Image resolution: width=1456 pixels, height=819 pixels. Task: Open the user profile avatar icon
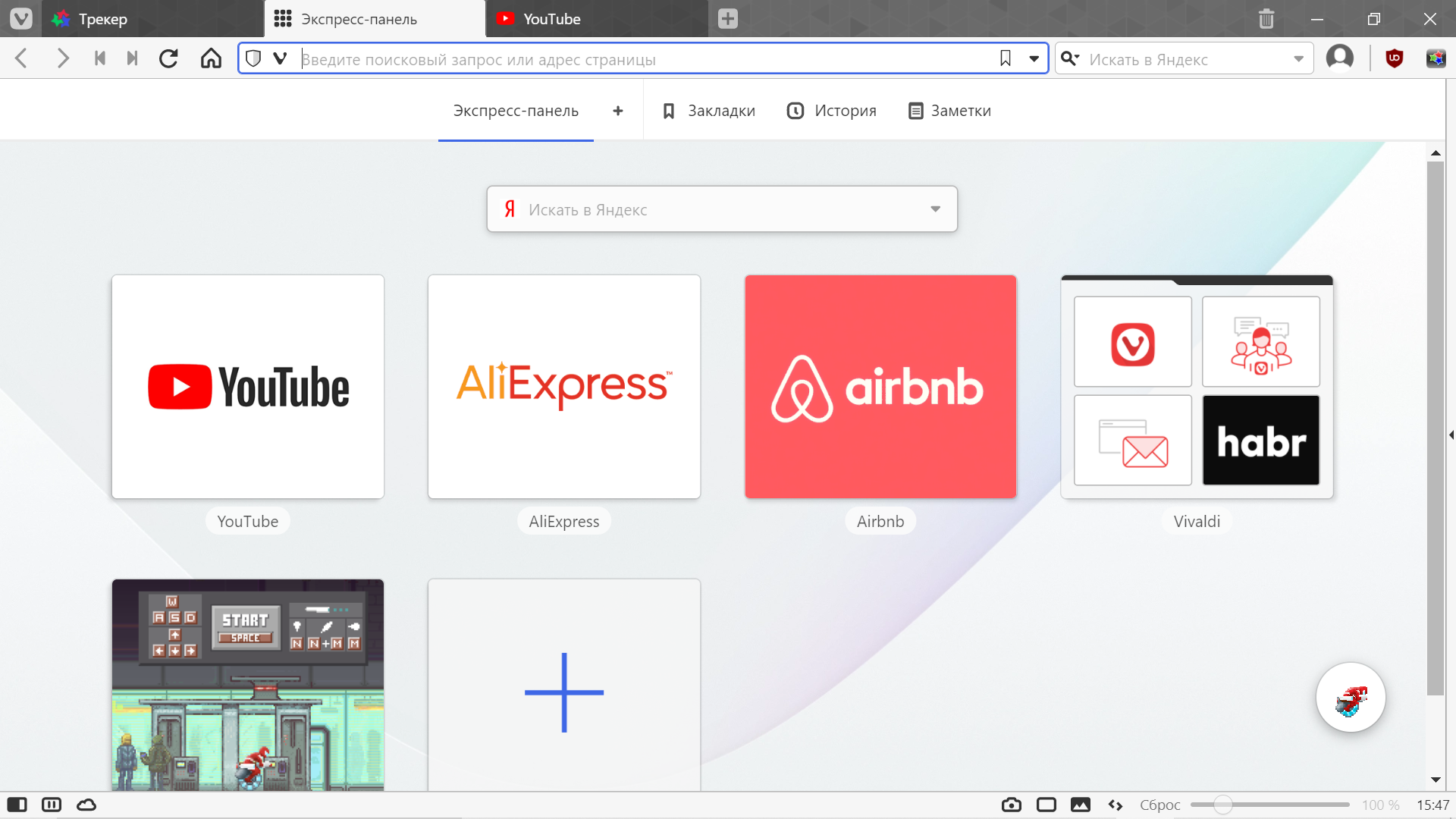(1339, 58)
